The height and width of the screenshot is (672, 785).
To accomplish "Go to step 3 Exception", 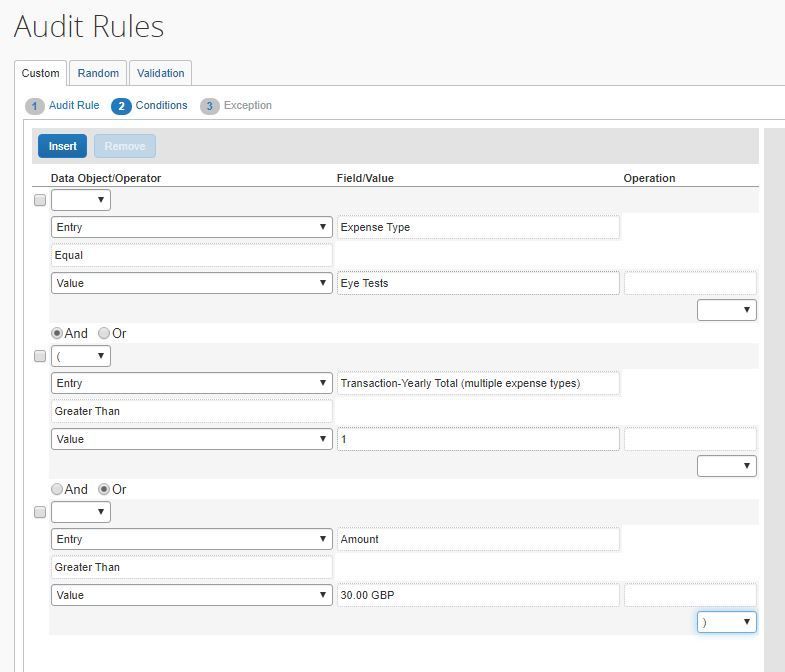I will tap(236, 106).
